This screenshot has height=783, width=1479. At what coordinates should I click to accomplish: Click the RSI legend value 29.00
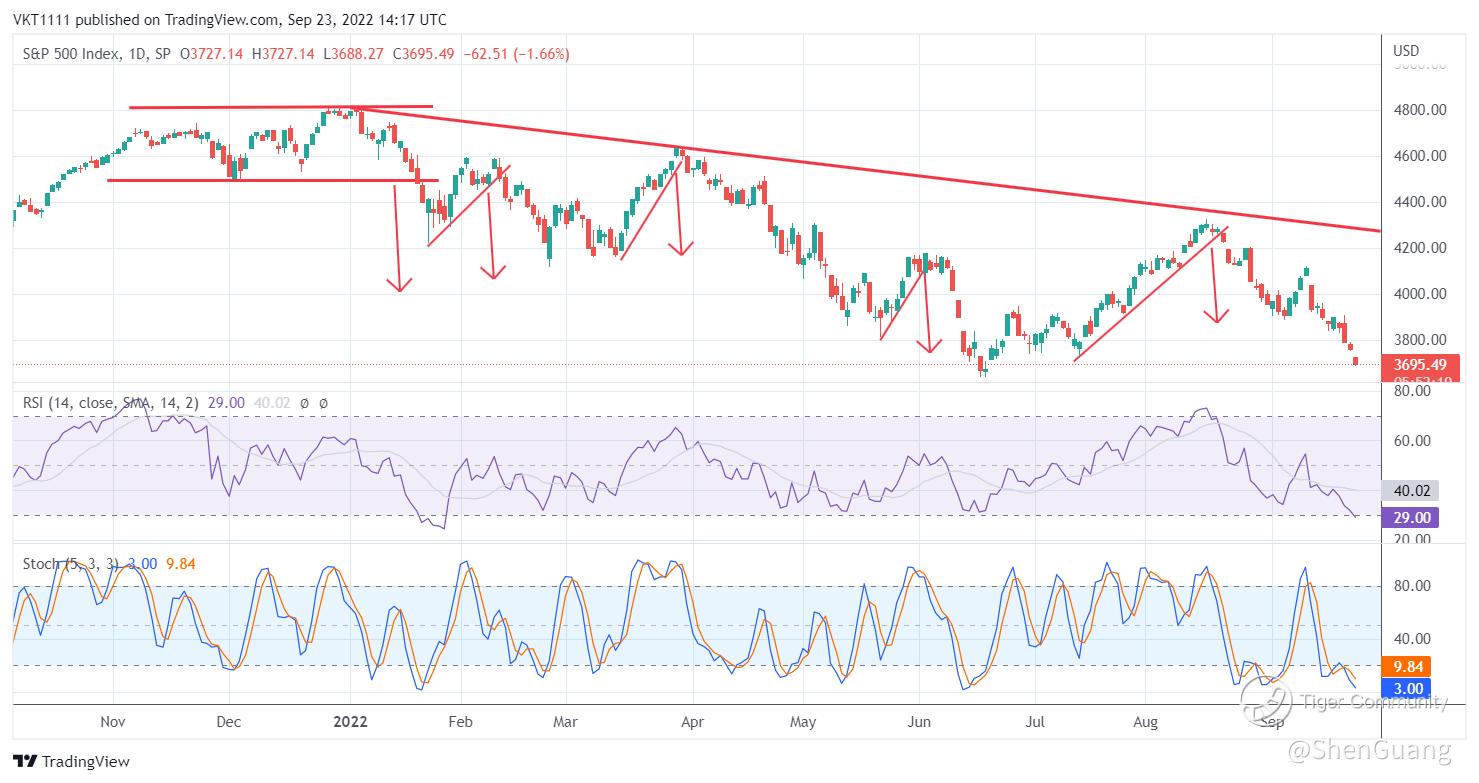tap(226, 403)
